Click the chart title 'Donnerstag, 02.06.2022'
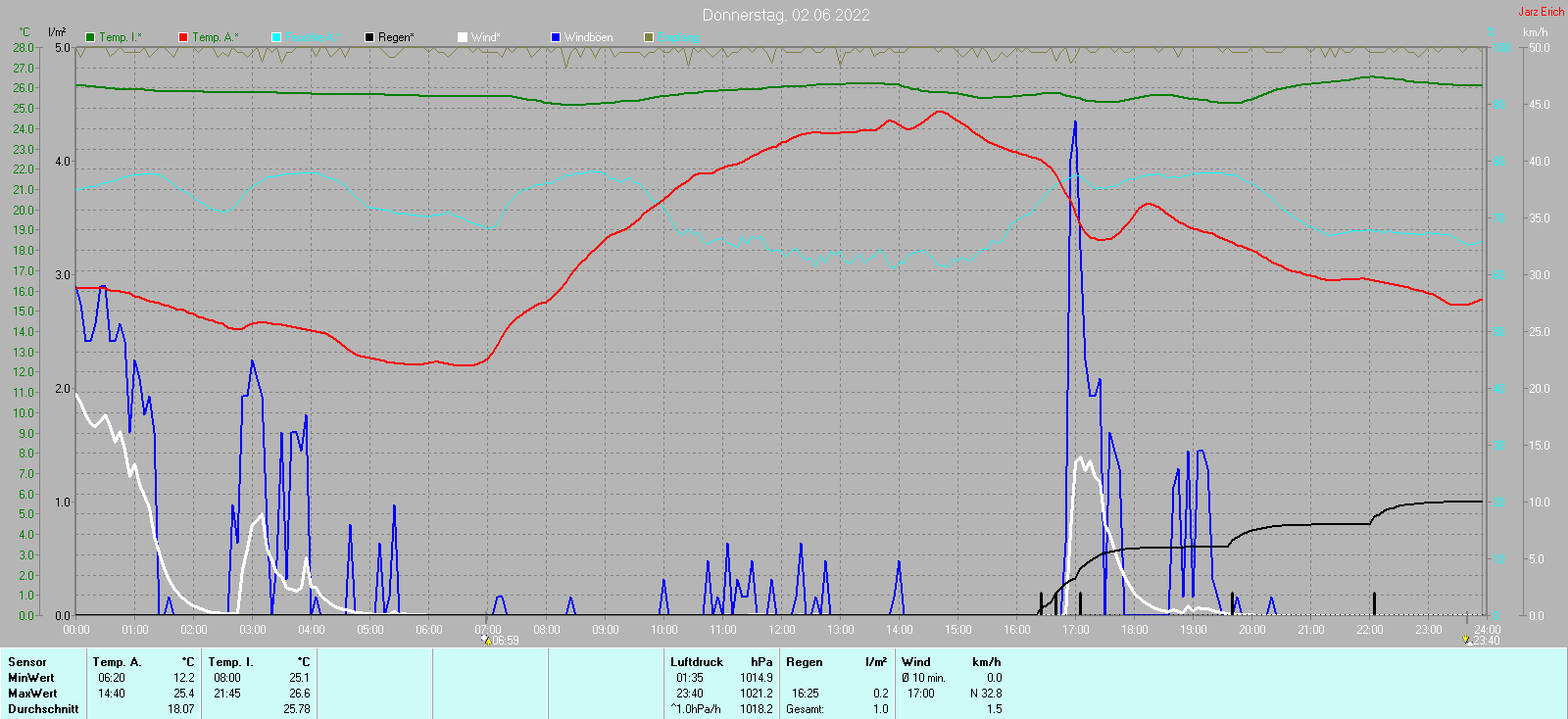 [x=786, y=15]
